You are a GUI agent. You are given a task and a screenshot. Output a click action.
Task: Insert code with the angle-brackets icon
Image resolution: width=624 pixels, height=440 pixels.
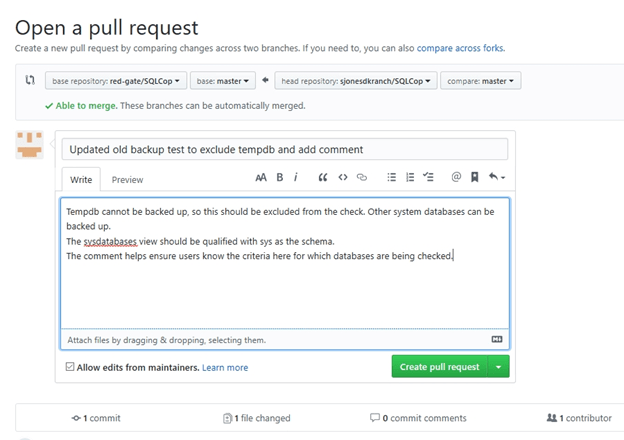343,177
